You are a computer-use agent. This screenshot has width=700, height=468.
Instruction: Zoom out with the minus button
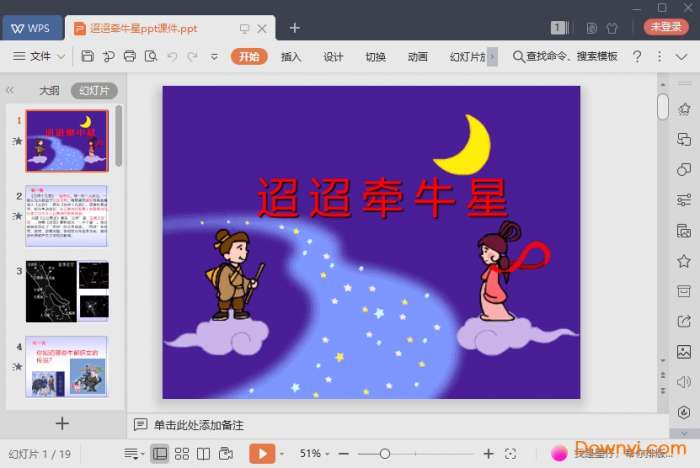coord(343,454)
